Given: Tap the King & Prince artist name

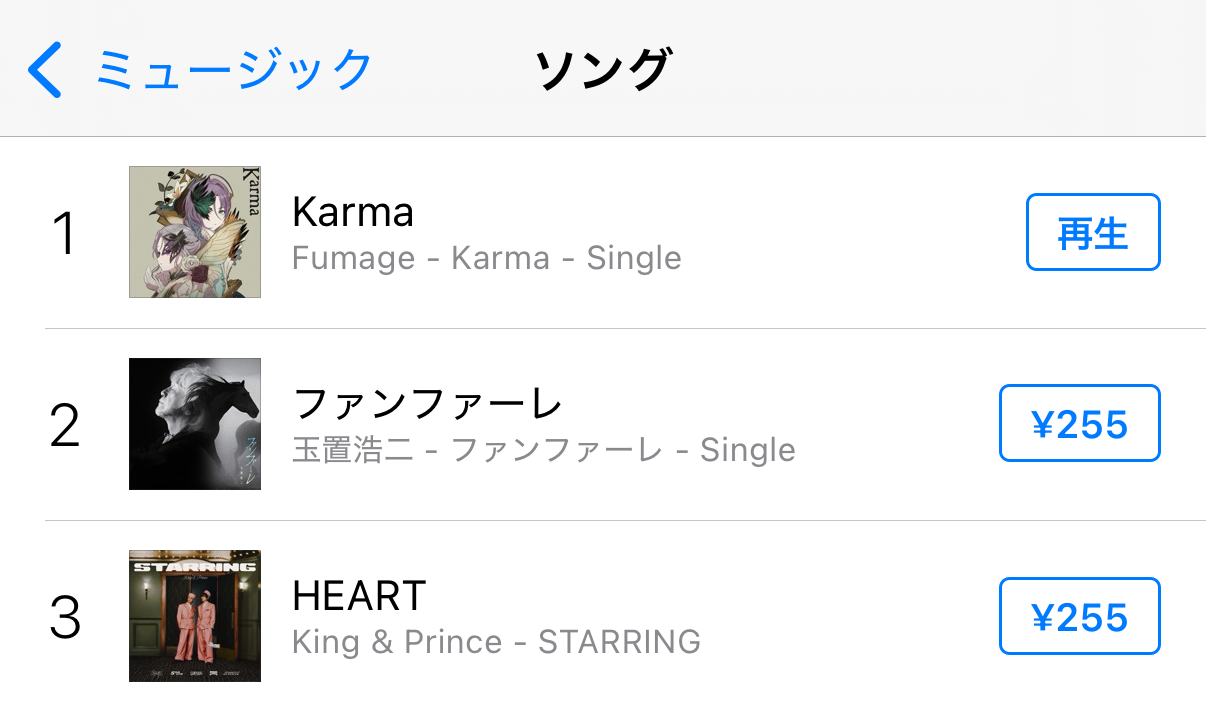Looking at the screenshot, I should 397,642.
